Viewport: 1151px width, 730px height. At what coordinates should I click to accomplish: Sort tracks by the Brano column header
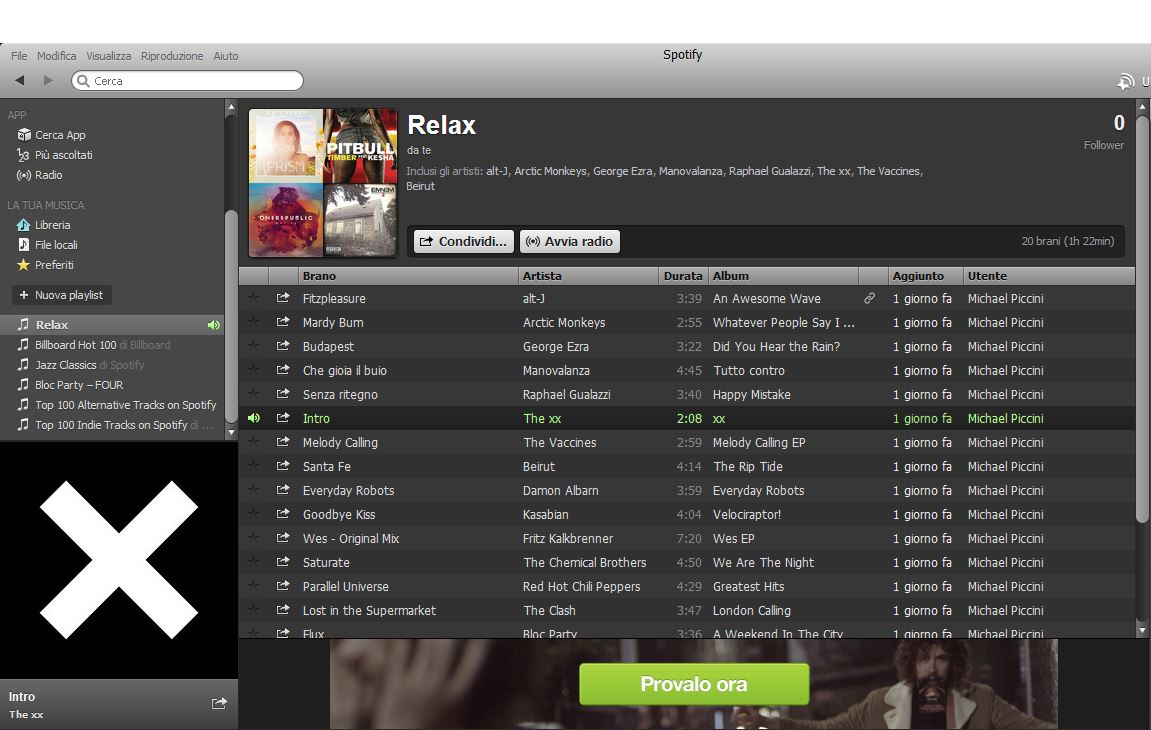click(x=407, y=276)
